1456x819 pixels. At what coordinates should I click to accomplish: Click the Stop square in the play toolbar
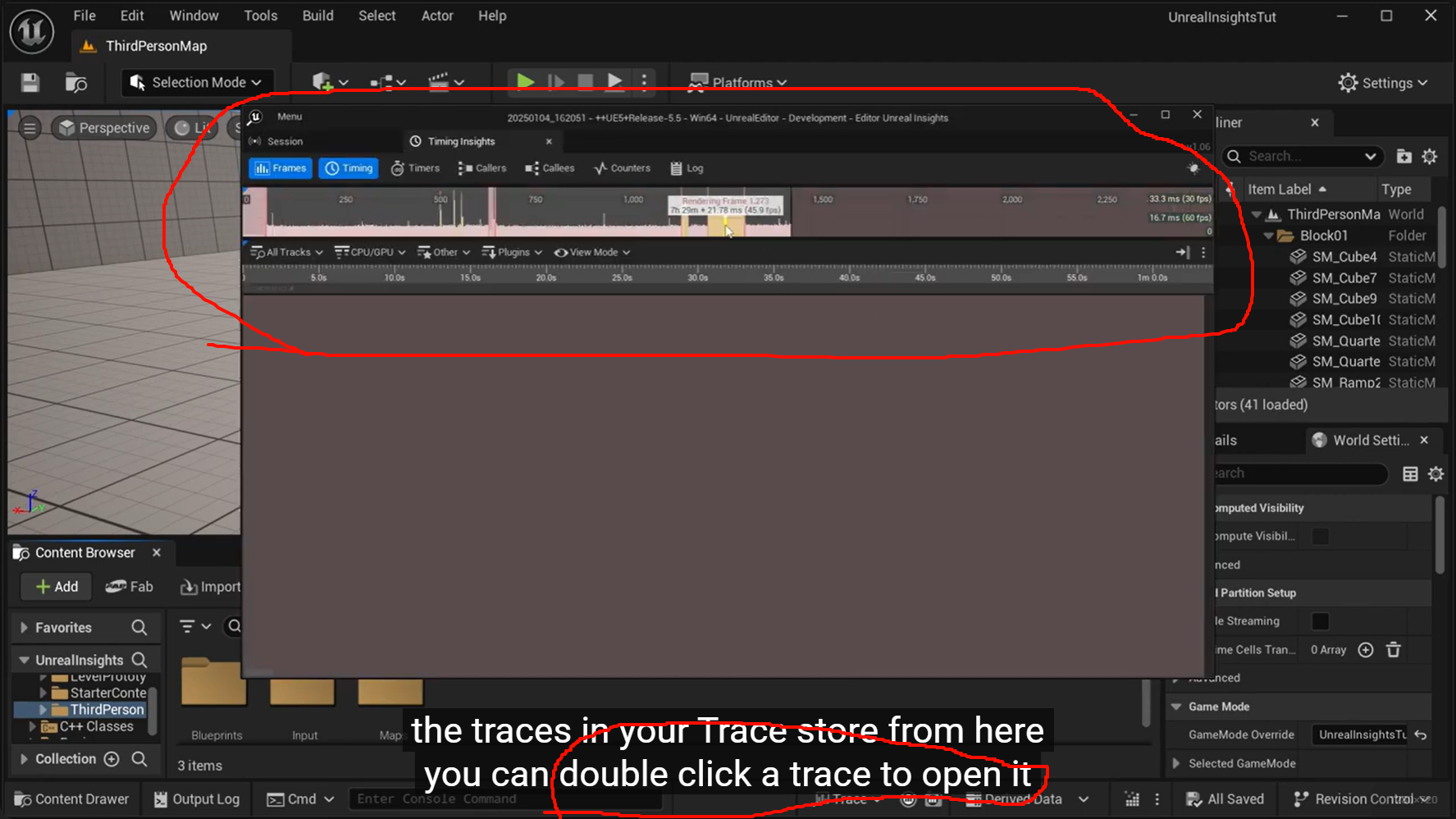[585, 81]
